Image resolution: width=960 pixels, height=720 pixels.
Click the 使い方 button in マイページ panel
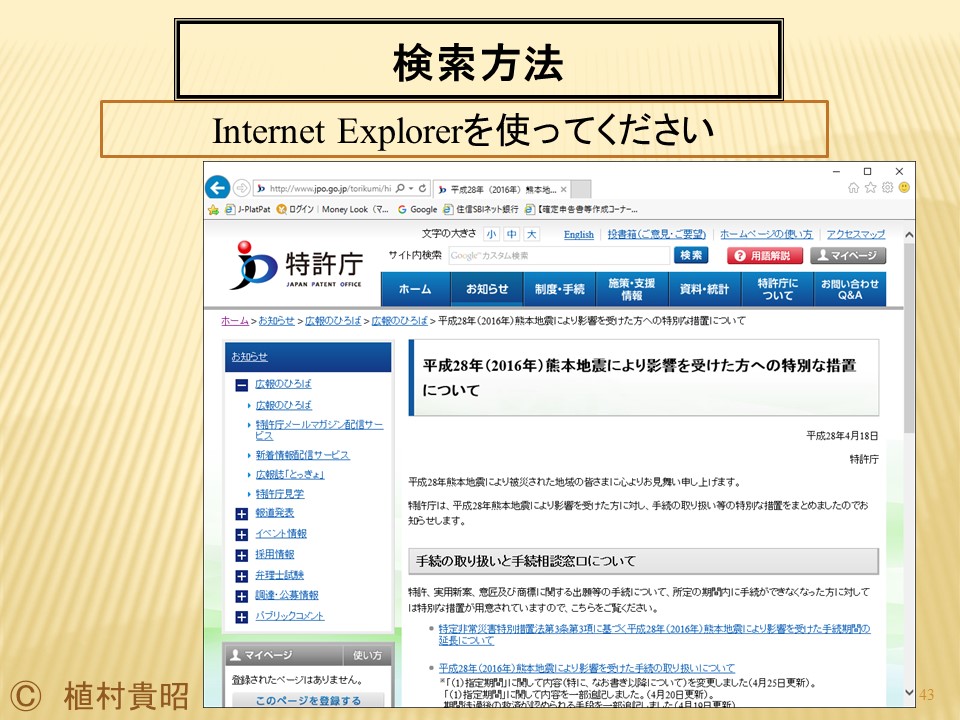point(367,655)
